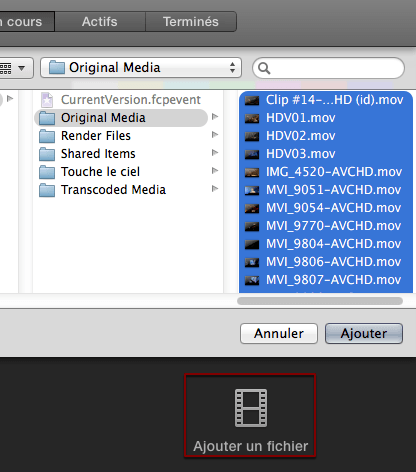Click the MVI_9051-AVCHD.mov video thumbnail
Image resolution: width=416 pixels, height=472 pixels.
252,190
